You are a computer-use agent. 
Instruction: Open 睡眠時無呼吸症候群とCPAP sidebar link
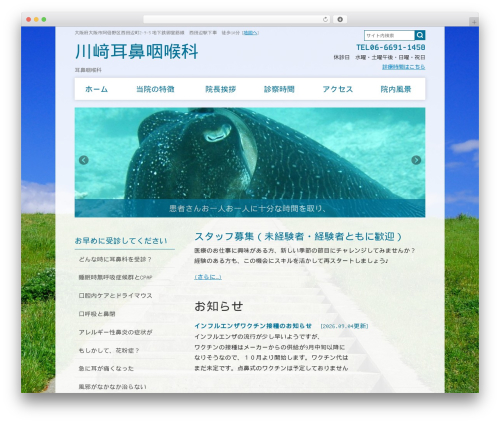115,277
